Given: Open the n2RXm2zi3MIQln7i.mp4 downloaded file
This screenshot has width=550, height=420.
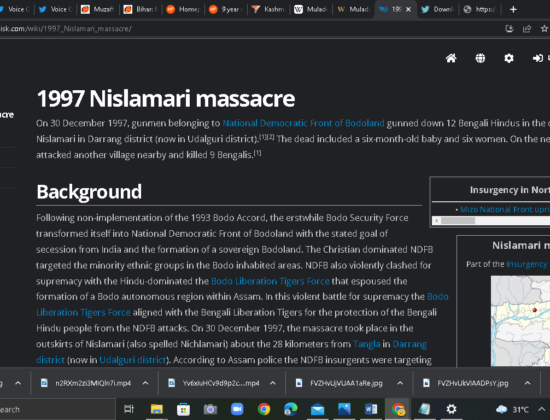Looking at the screenshot, I should [x=93, y=383].
